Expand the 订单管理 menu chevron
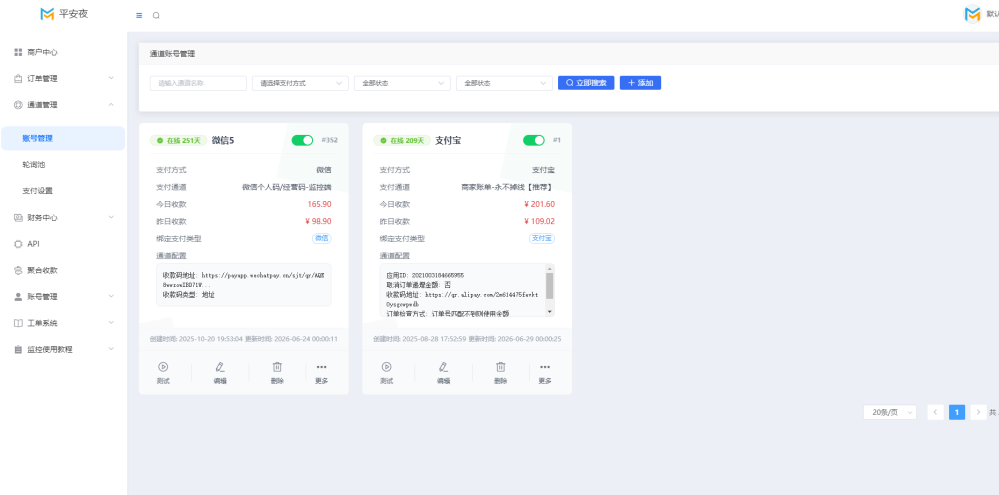 pos(111,78)
